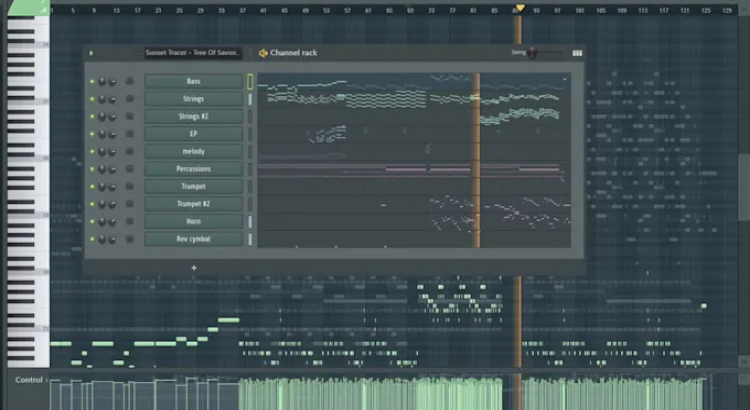Select the Strings #2 channel button
This screenshot has width=750, height=410.
tap(193, 117)
